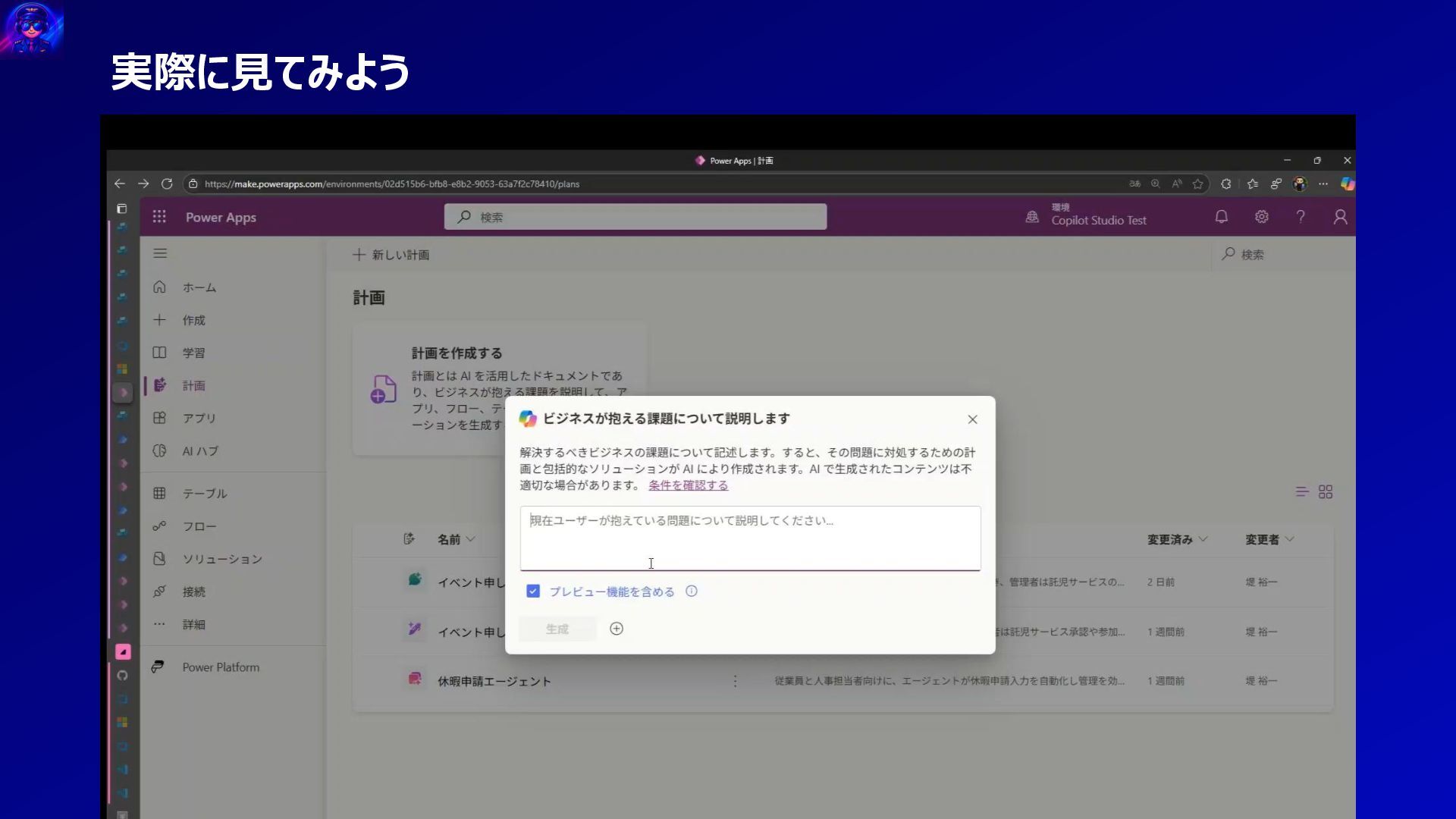Viewport: 1456px width, 819px height.
Task: Click the 新しい計画 button
Action: tap(391, 255)
